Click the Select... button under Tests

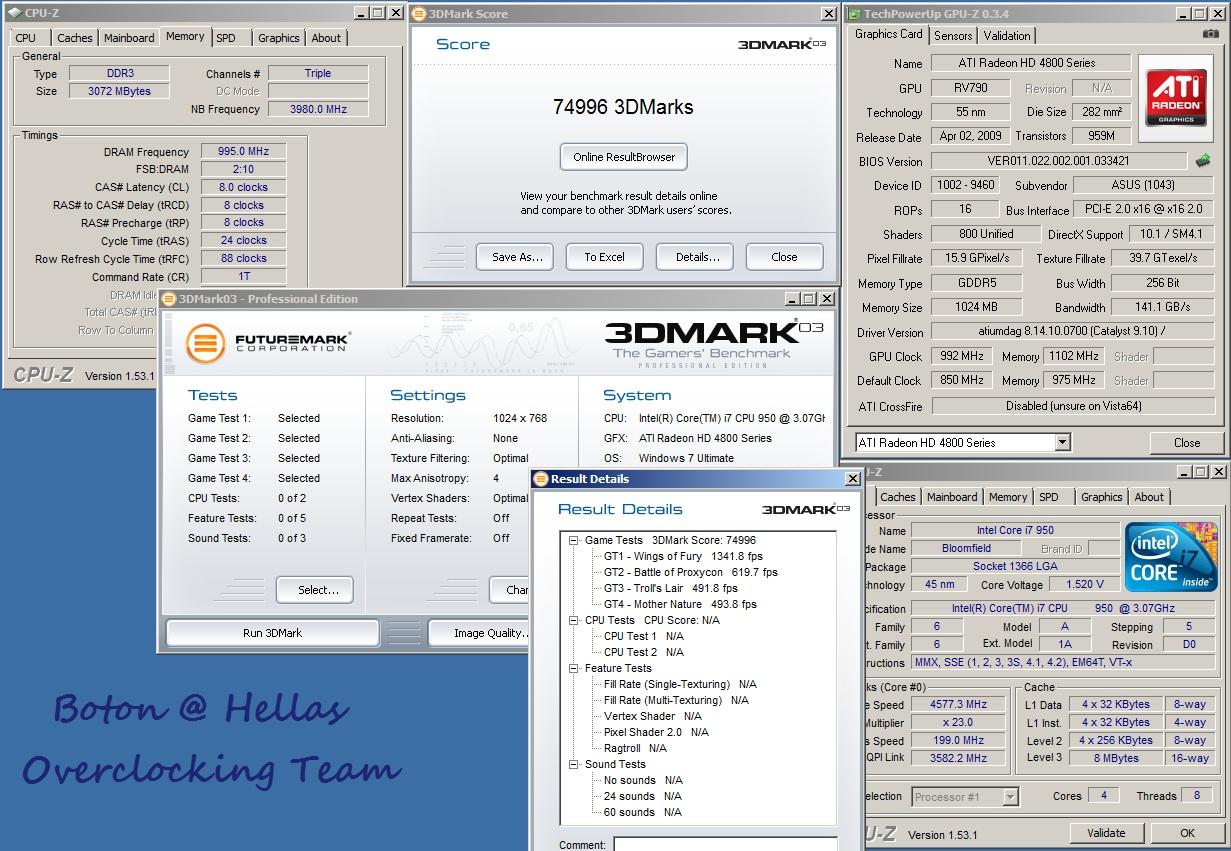[315, 590]
